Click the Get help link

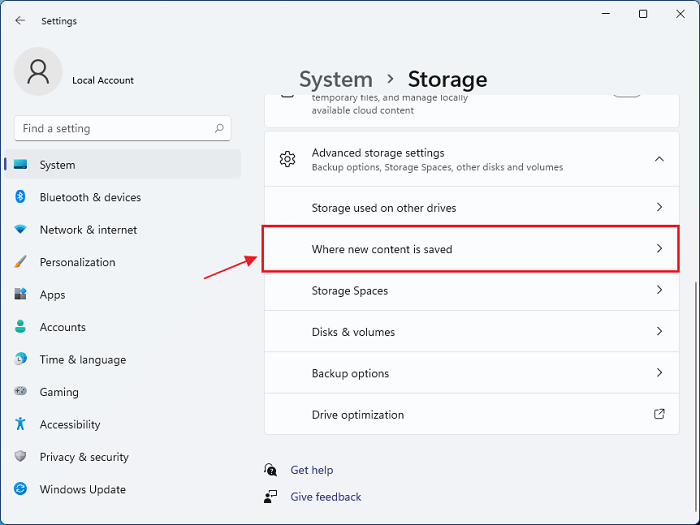point(311,470)
